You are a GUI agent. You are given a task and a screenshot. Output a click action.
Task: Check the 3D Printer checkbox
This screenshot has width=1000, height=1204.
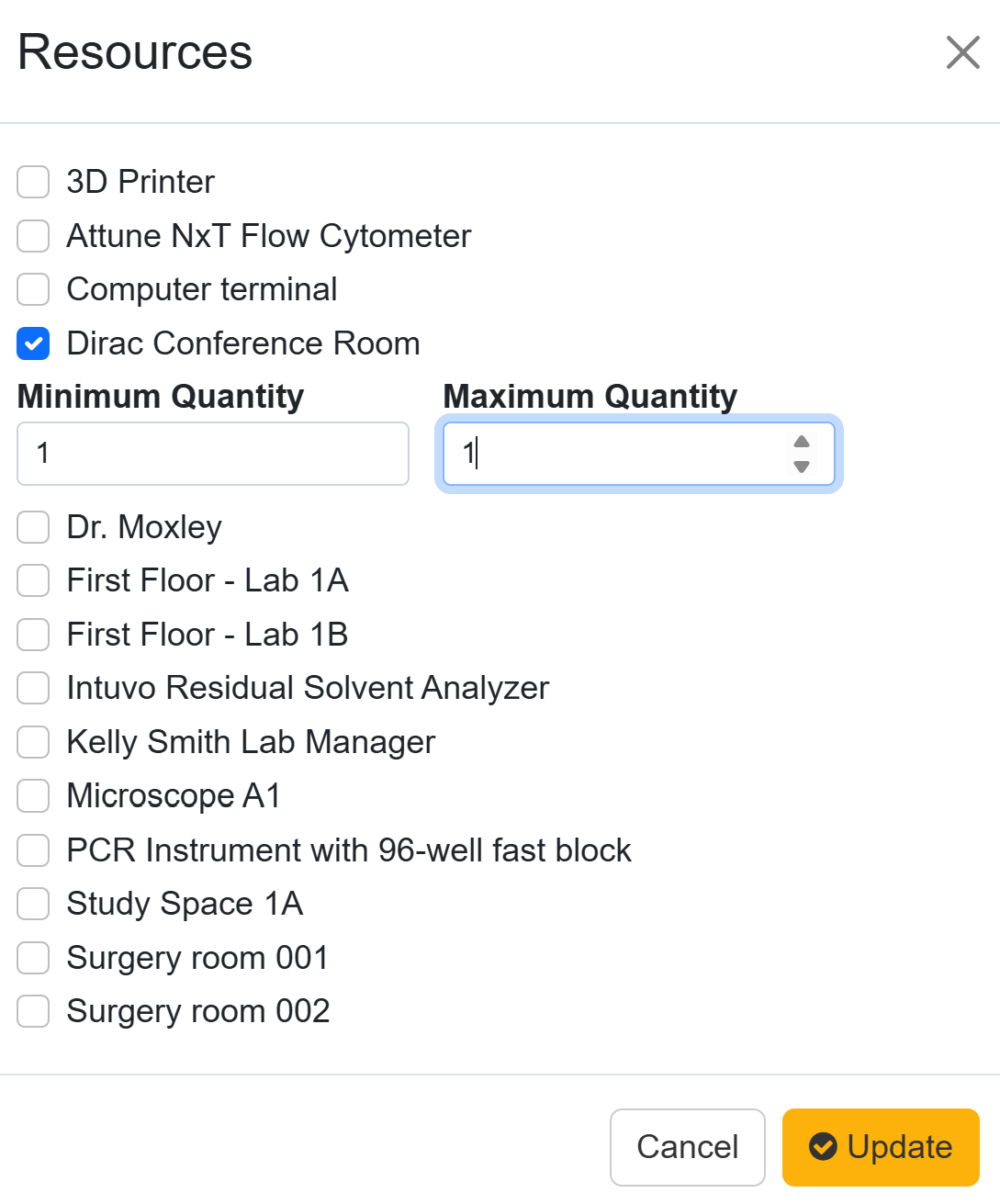click(x=33, y=182)
